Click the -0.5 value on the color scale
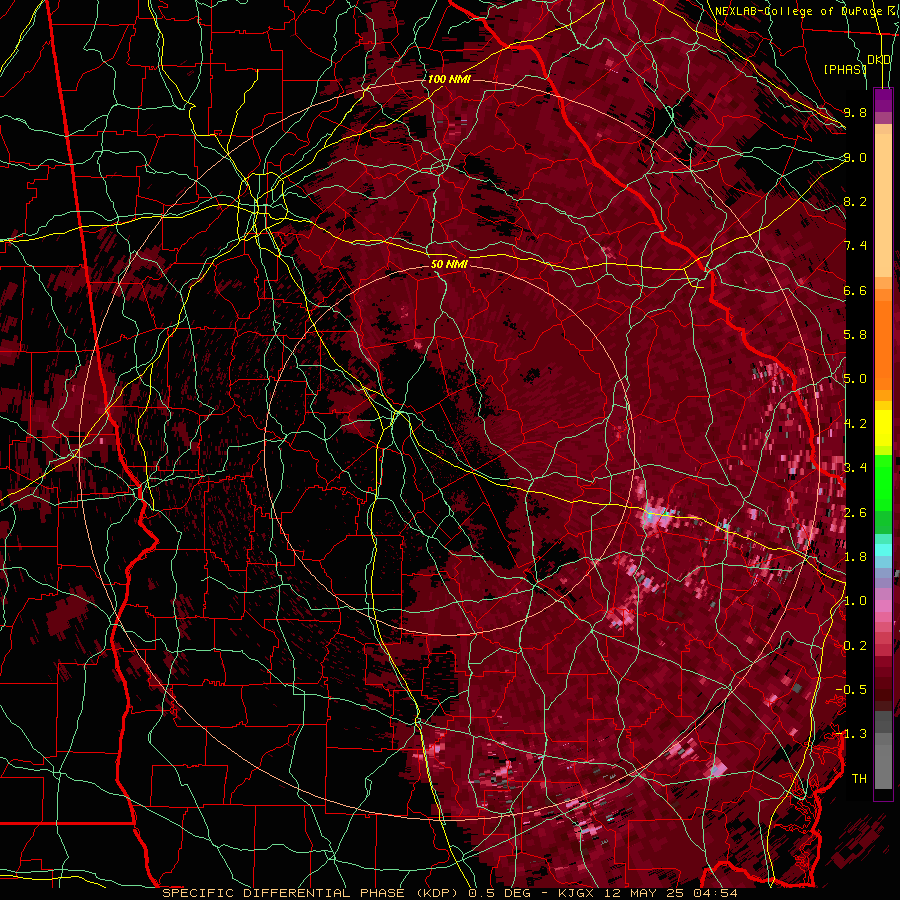 pos(851,690)
